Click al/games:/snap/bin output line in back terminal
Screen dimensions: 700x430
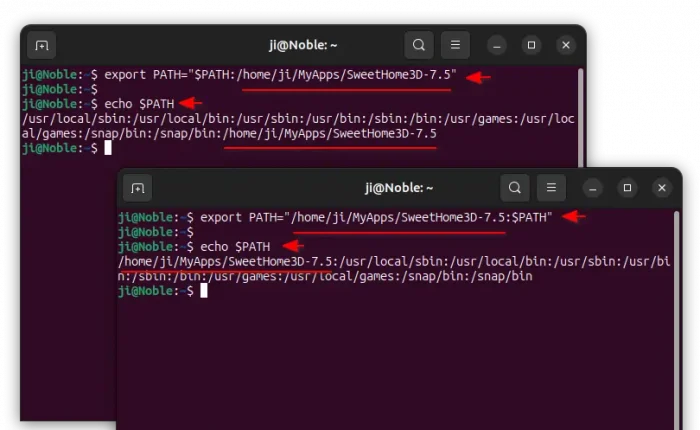point(229,134)
